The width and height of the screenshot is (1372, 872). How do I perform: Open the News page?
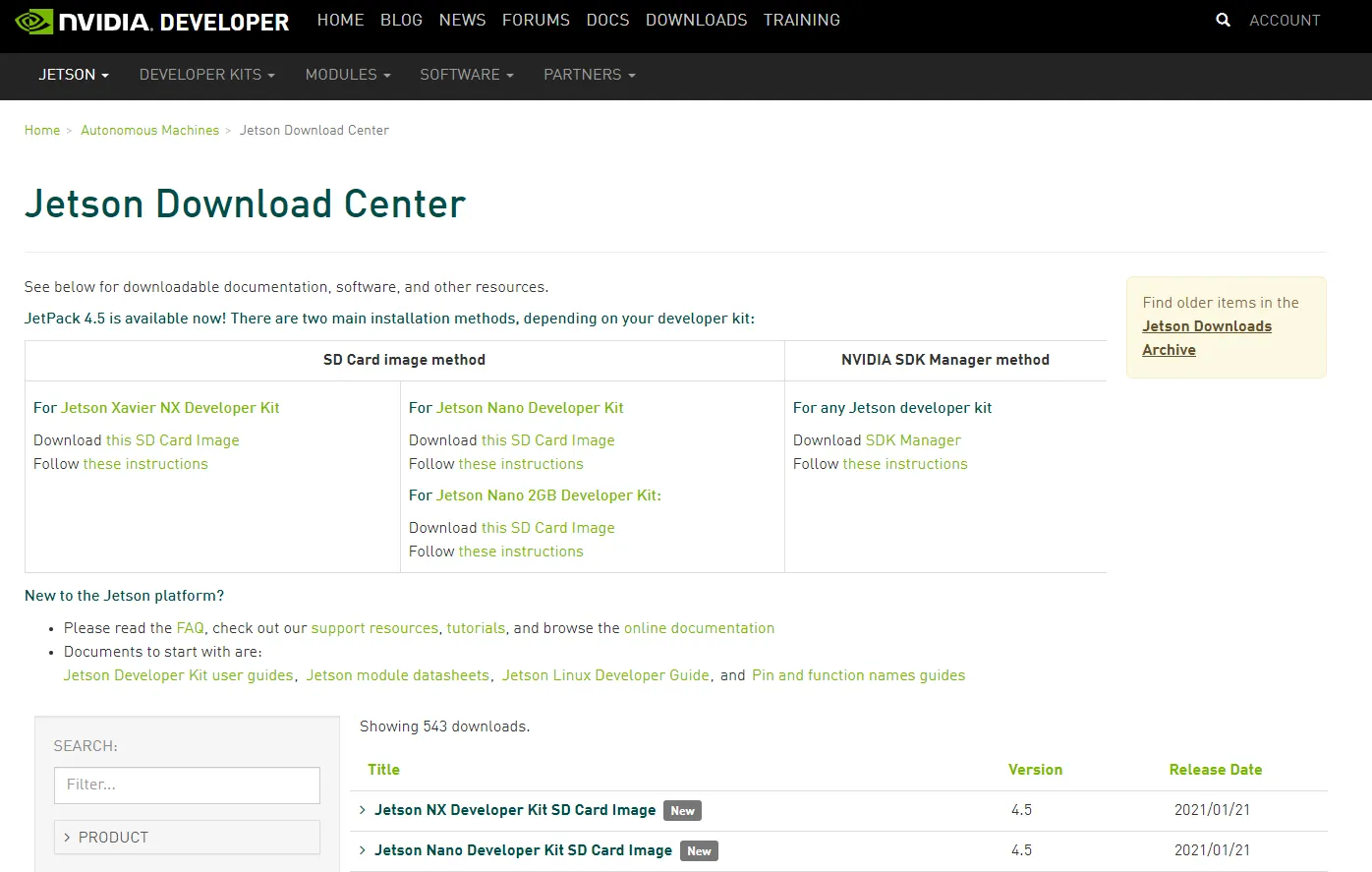(x=462, y=20)
